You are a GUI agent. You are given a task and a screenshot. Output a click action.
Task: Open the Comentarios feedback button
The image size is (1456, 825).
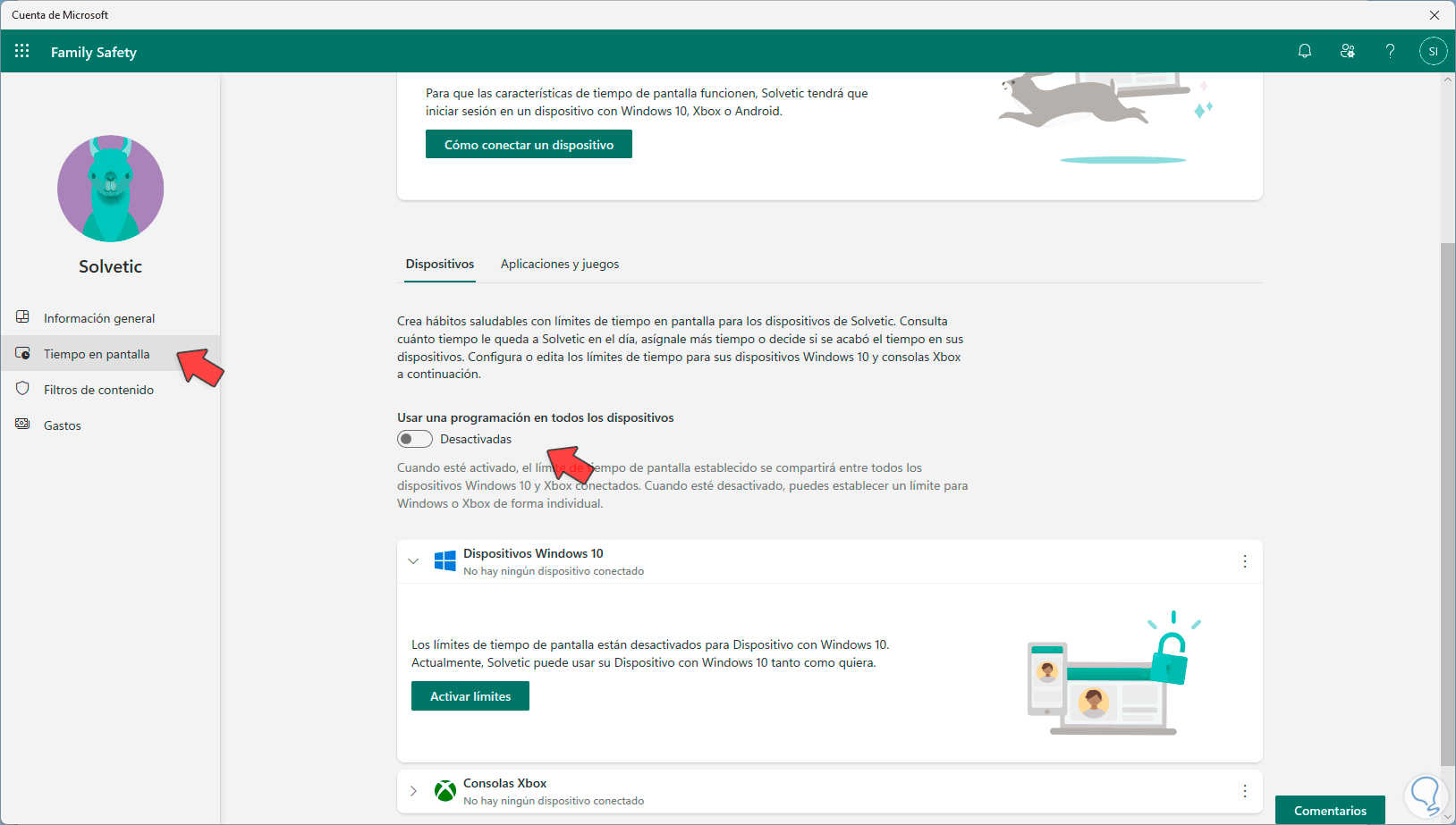1330,810
